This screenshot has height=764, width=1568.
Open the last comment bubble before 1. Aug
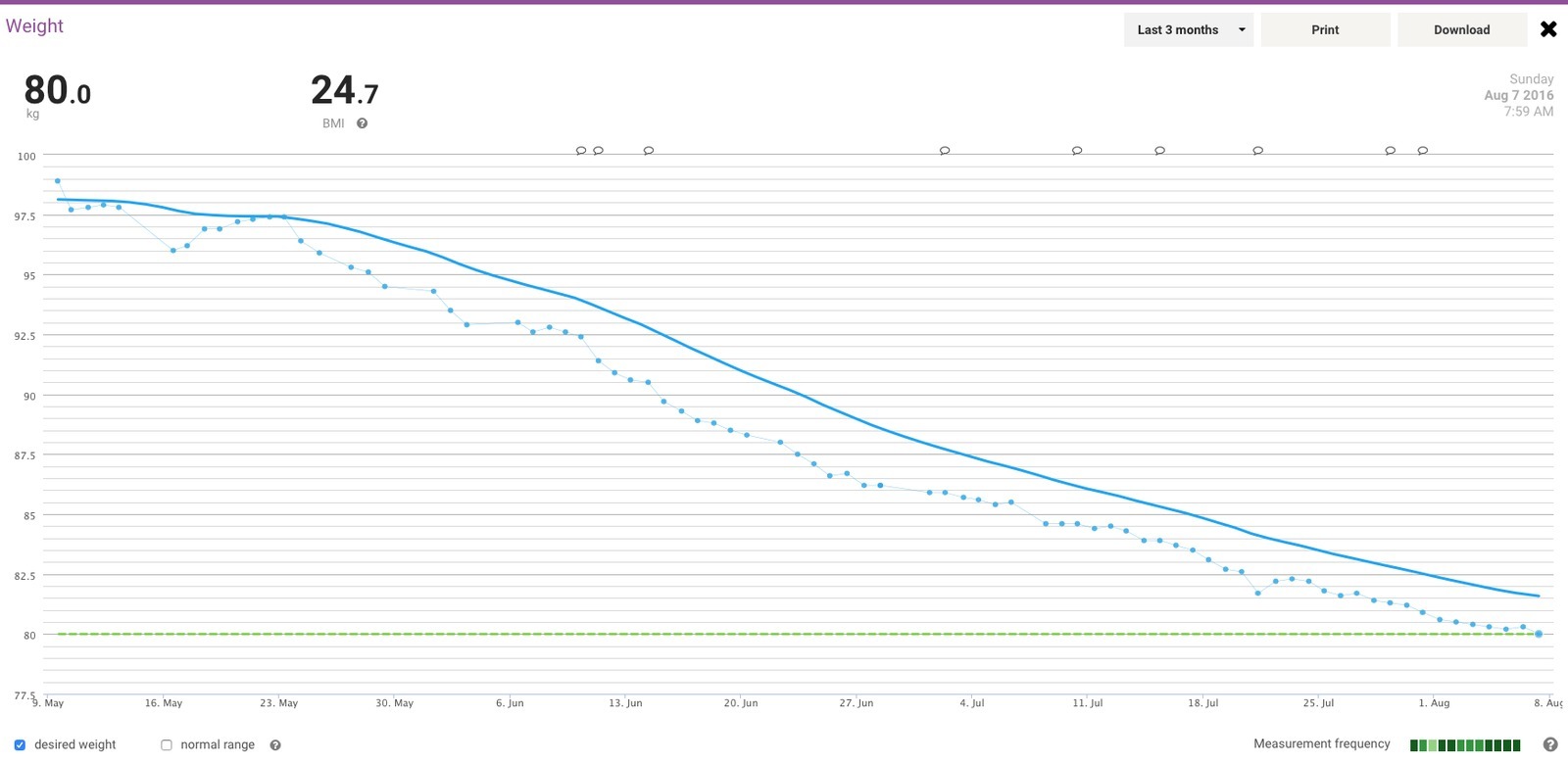coord(1423,151)
